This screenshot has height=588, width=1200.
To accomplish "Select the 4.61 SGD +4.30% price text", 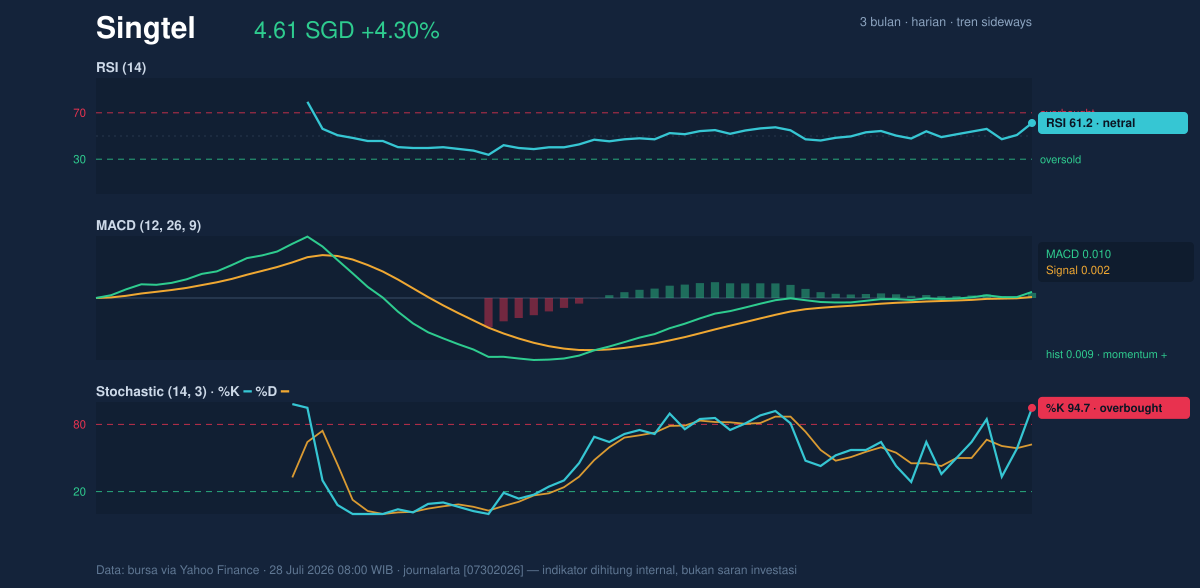I will point(347,31).
